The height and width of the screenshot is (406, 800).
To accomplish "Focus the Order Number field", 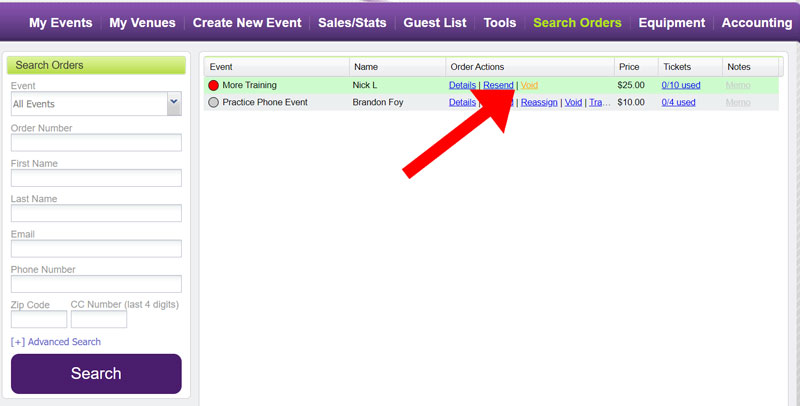I will [x=96, y=143].
